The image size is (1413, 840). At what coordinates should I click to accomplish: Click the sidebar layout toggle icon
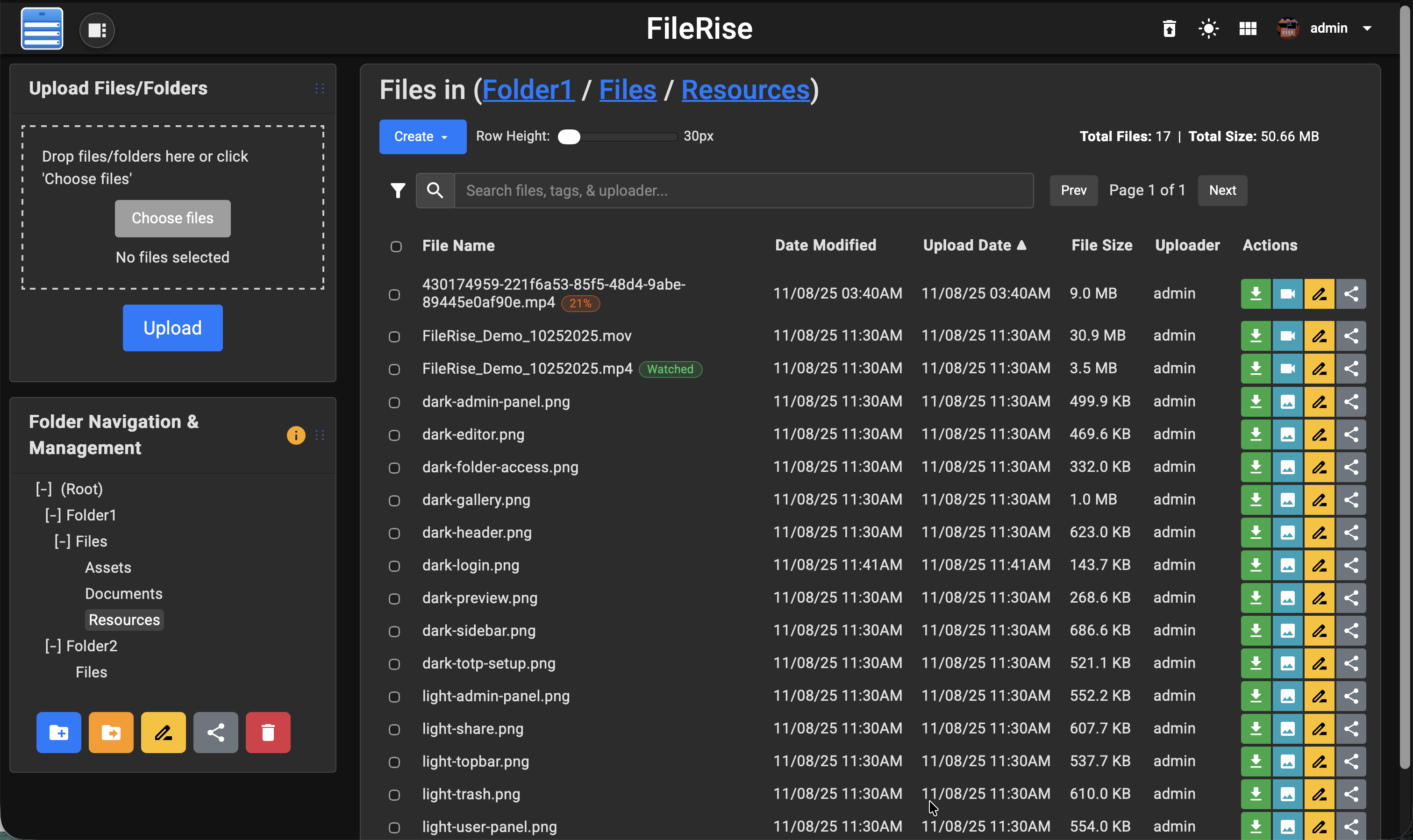[97, 30]
